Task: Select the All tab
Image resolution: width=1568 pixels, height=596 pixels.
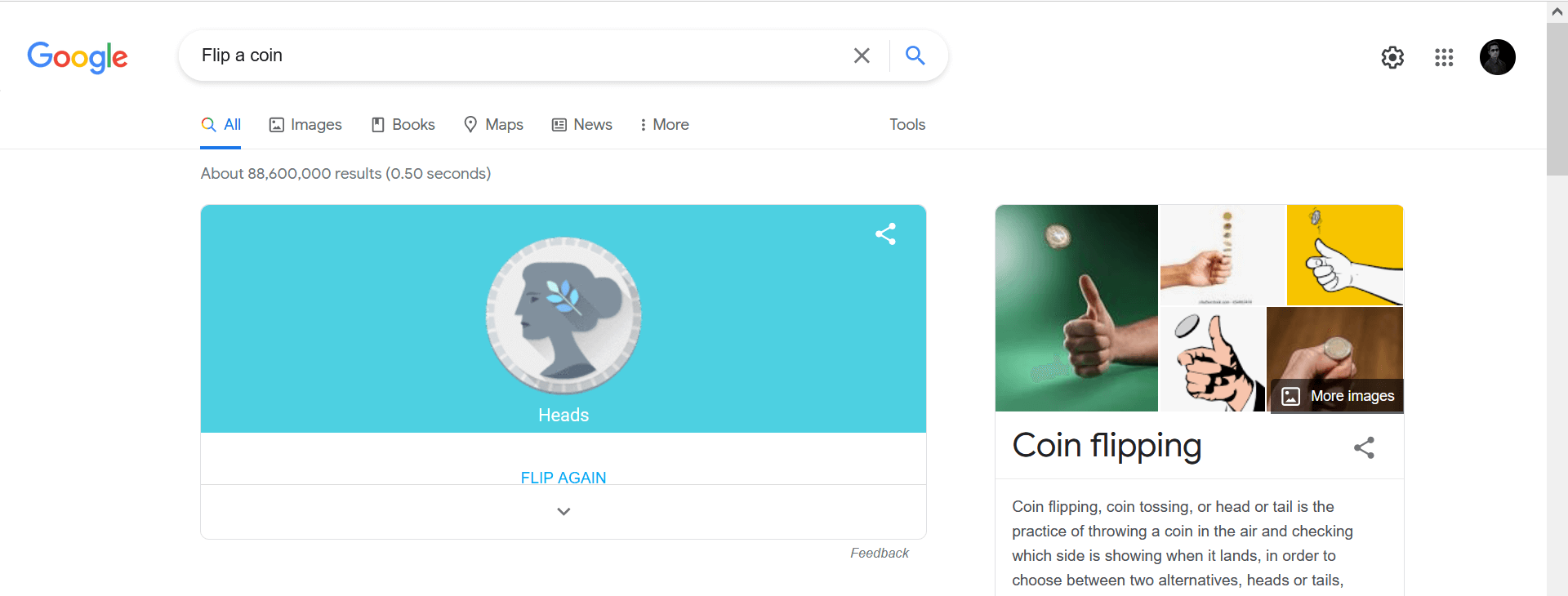Action: tap(220, 125)
